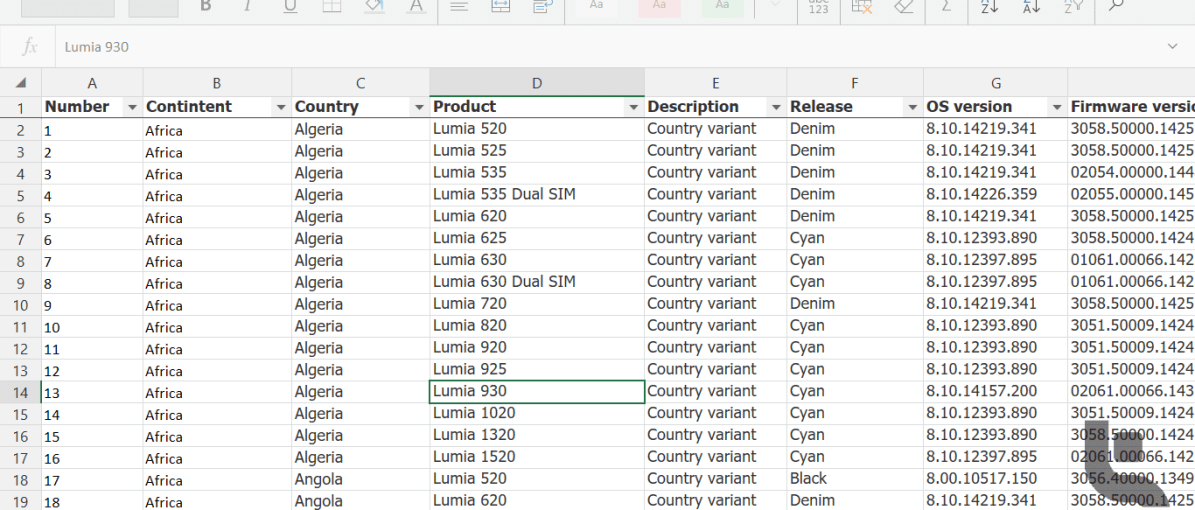Click the merge cells icon
The image size is (1195, 510).
tap(501, 6)
